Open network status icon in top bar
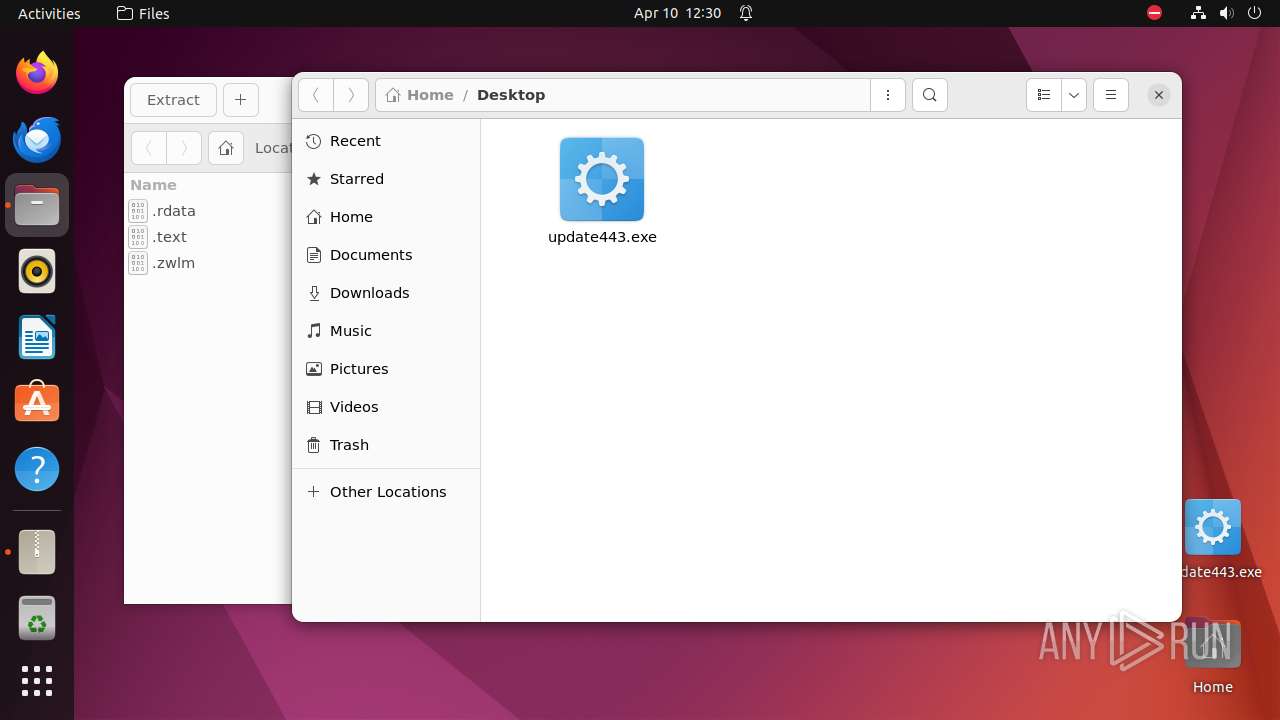Image resolution: width=1280 pixels, height=720 pixels. (x=1198, y=13)
